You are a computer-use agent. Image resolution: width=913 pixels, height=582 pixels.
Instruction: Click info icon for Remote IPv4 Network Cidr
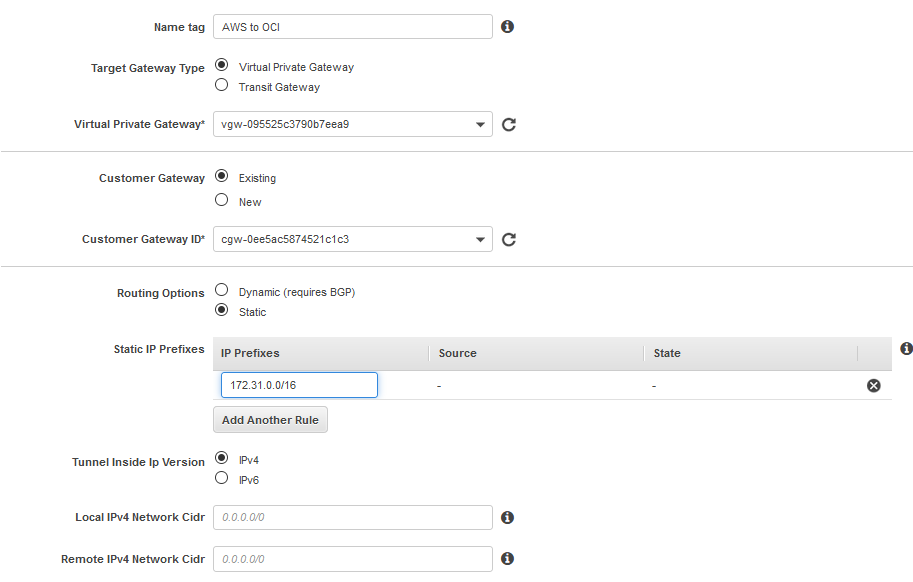click(x=507, y=559)
